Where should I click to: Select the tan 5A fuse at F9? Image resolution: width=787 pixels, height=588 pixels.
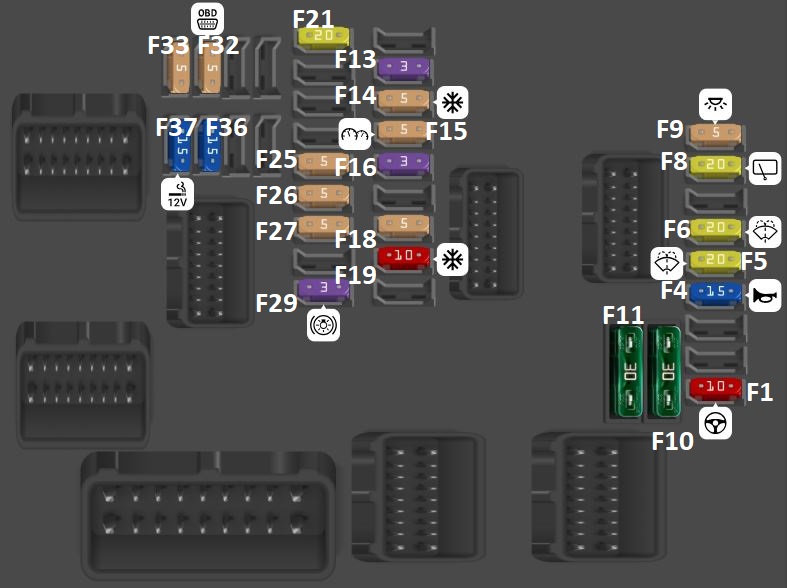[715, 133]
